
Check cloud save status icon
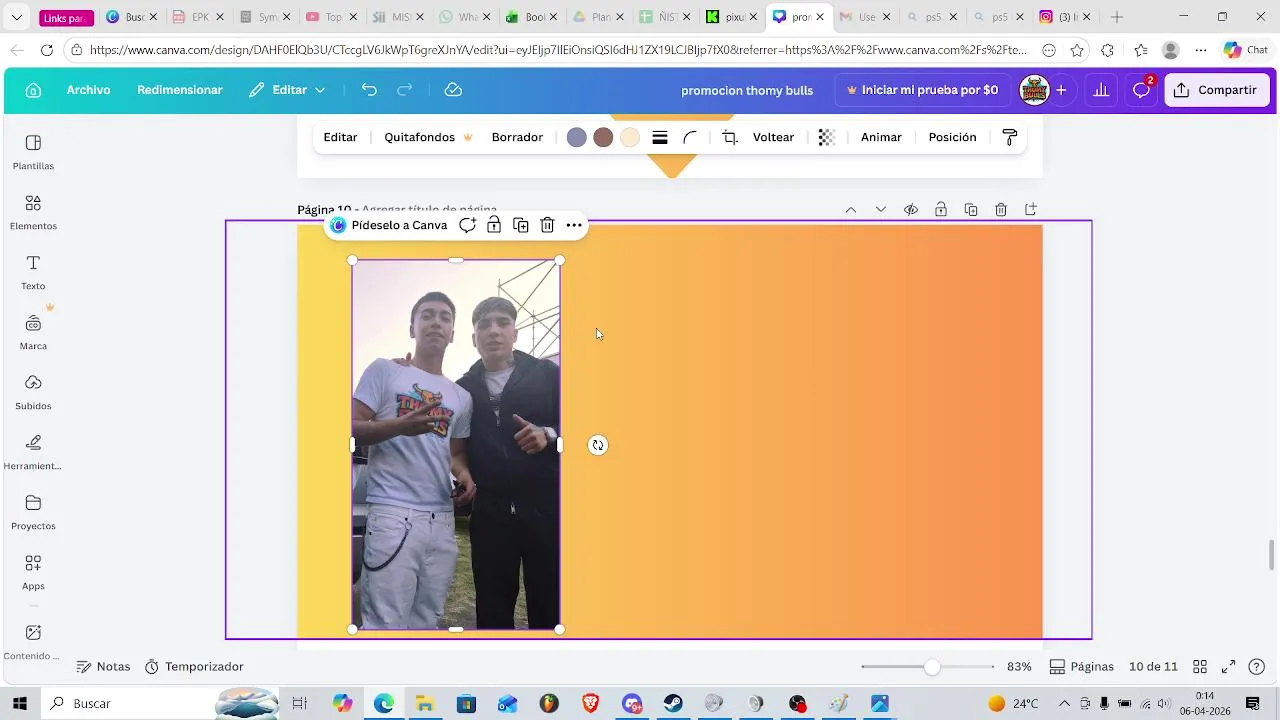(453, 90)
